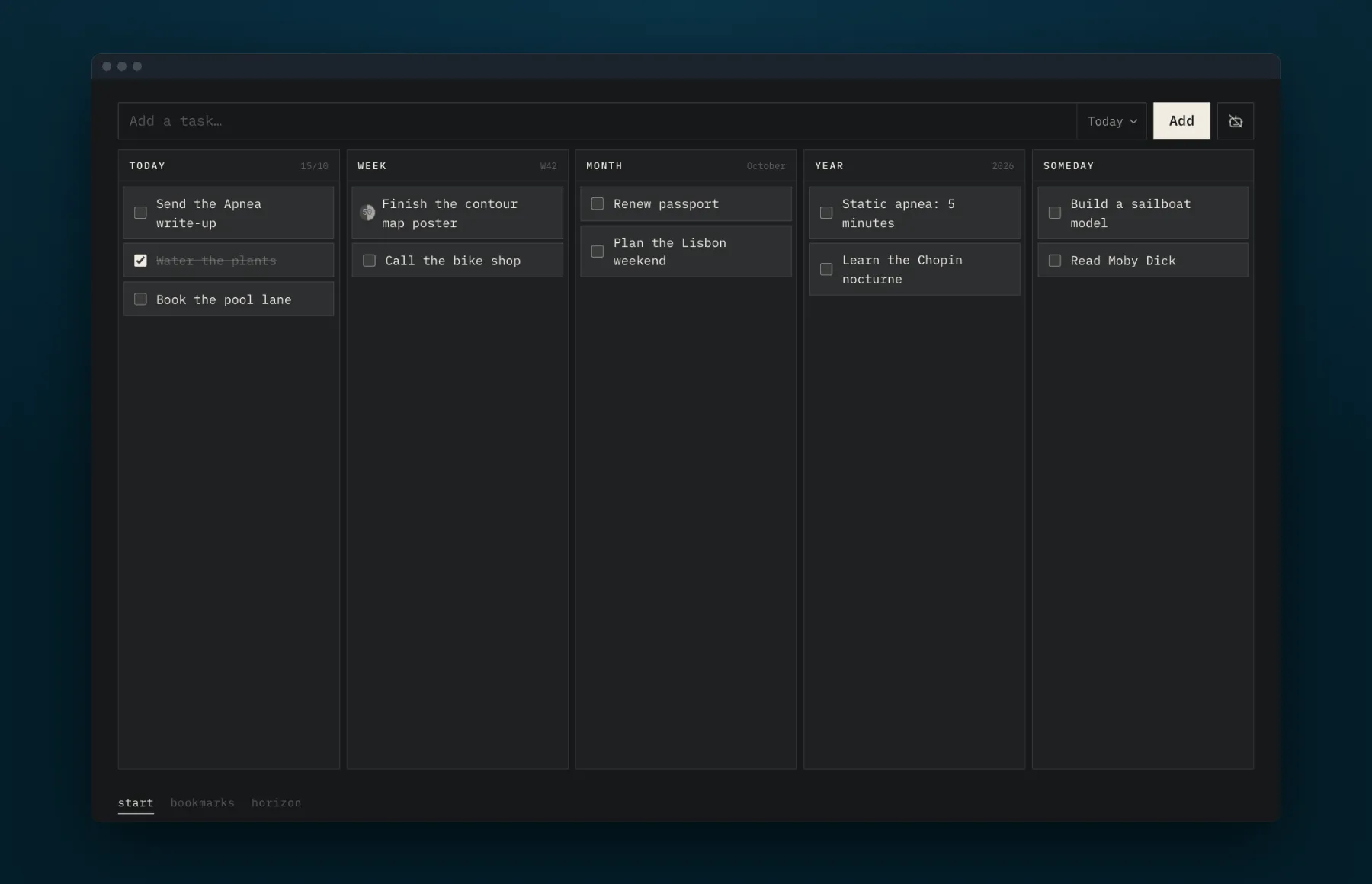Click the struck-through Water the plants text
Image resolution: width=1372 pixels, height=884 pixels.
tap(216, 261)
